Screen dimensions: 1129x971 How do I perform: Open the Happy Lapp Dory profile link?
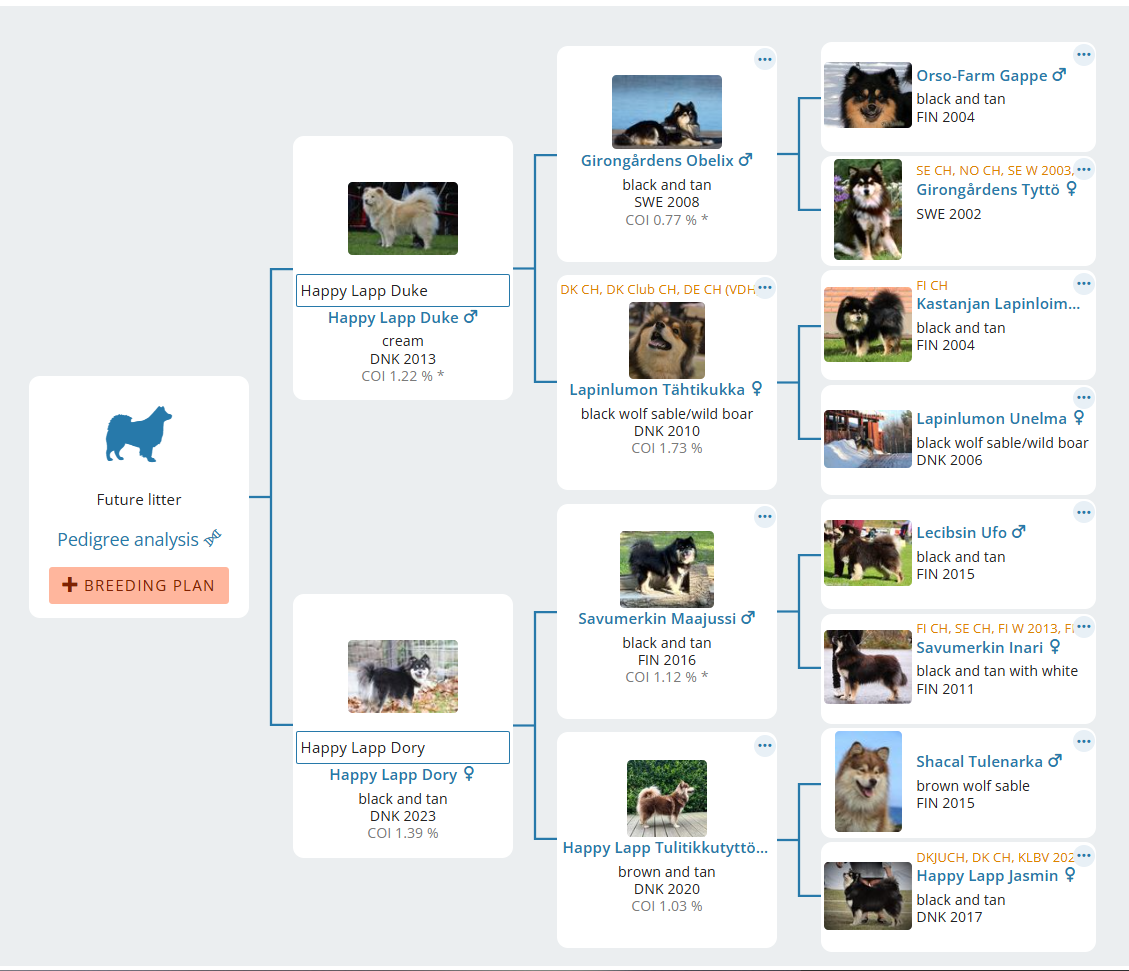click(393, 775)
